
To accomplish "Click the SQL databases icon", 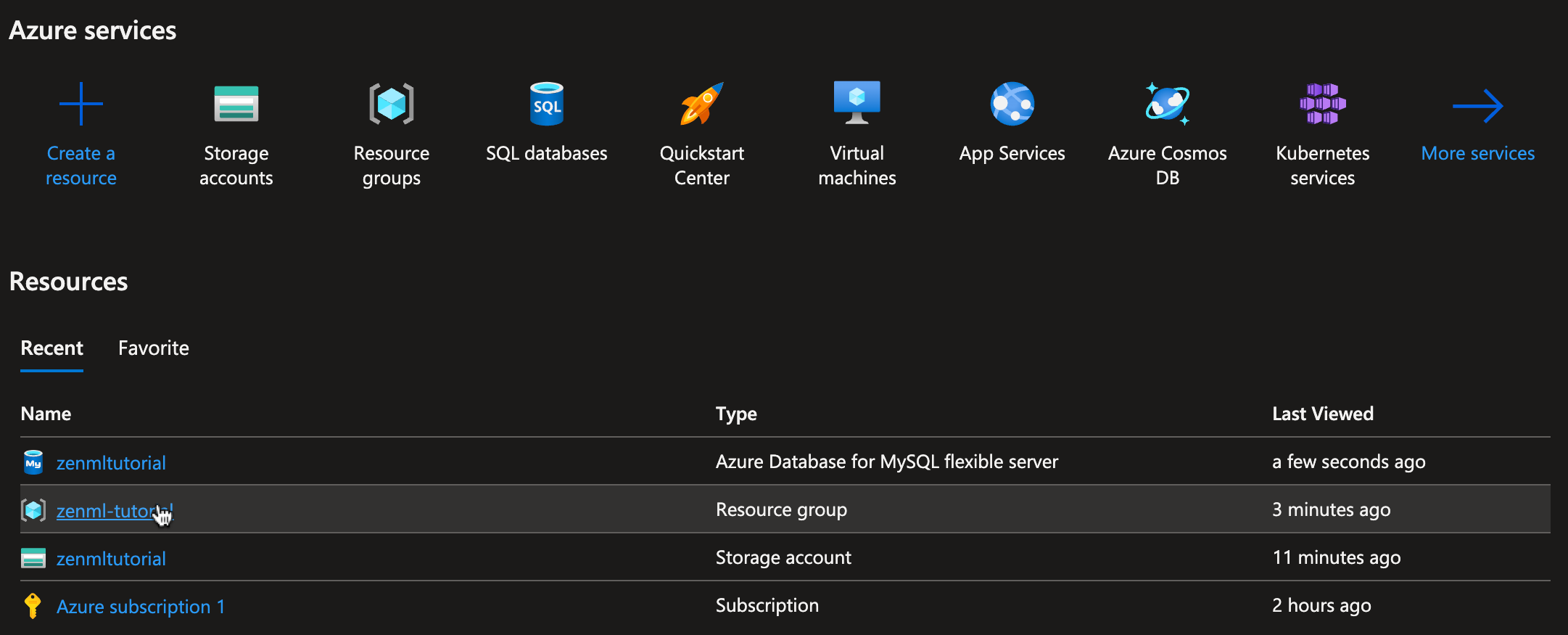I will (547, 104).
